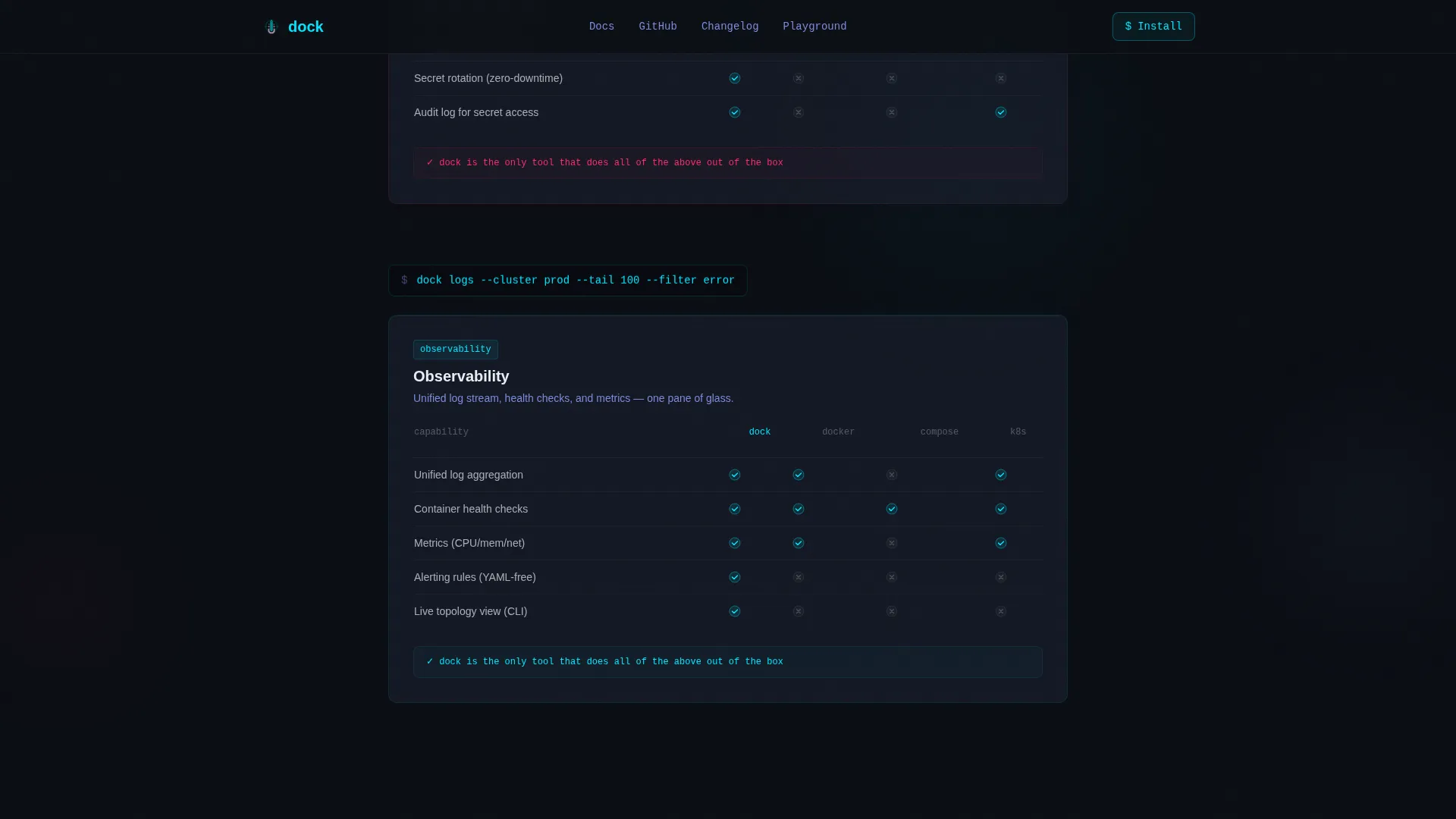1456x819 pixels.
Task: Click k8s cross icon for Alerting rules row
Action: (x=1001, y=577)
